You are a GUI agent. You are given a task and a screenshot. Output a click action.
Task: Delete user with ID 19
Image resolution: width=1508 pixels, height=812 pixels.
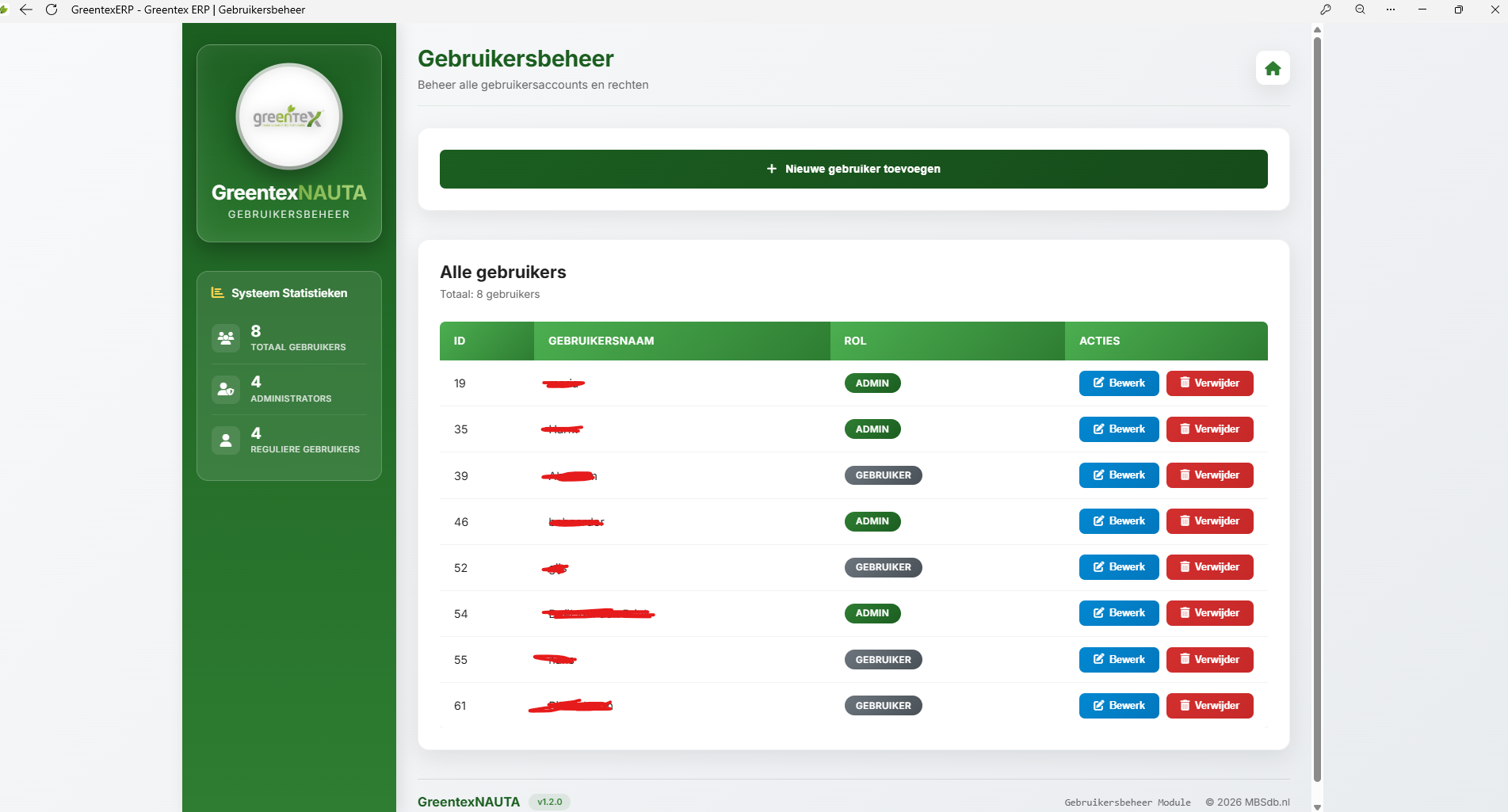coord(1210,383)
